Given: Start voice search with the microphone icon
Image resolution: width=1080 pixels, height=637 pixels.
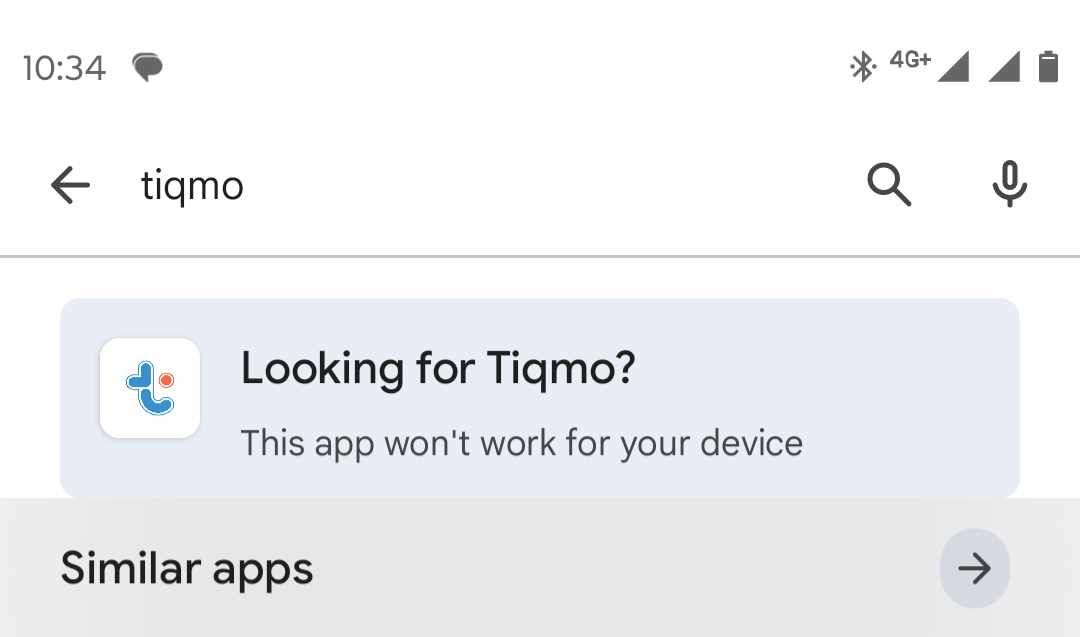Looking at the screenshot, I should coord(1010,185).
